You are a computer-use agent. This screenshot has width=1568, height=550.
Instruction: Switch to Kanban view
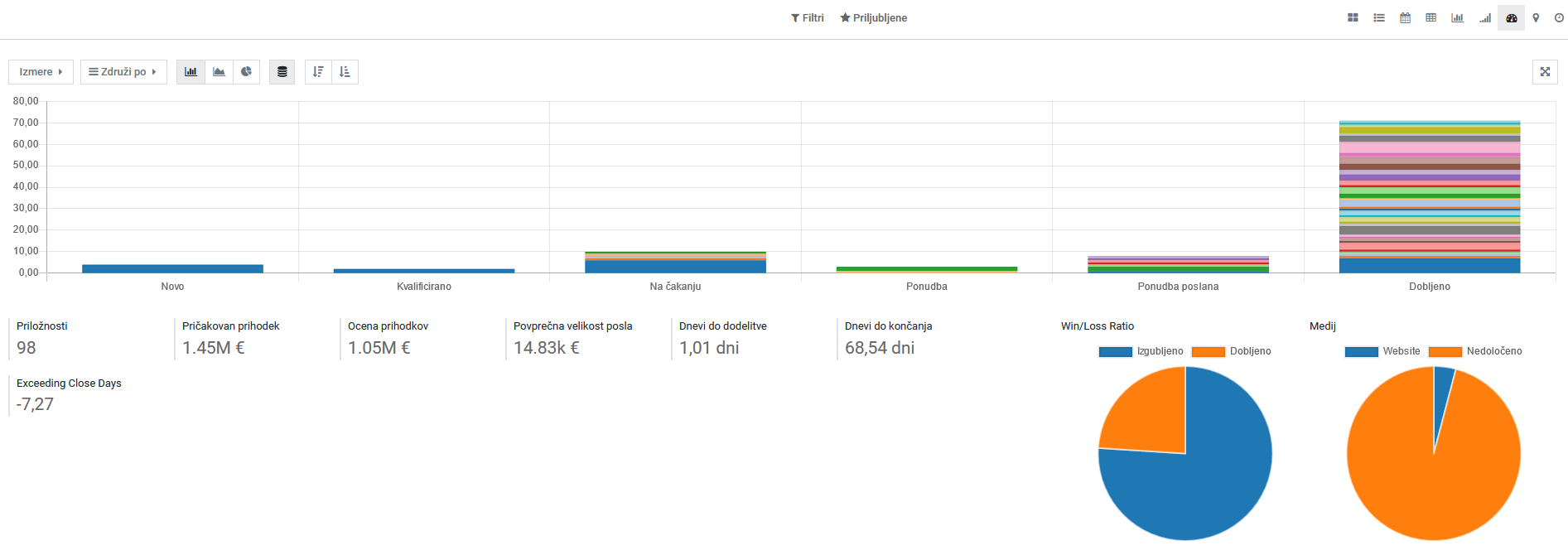[1353, 18]
